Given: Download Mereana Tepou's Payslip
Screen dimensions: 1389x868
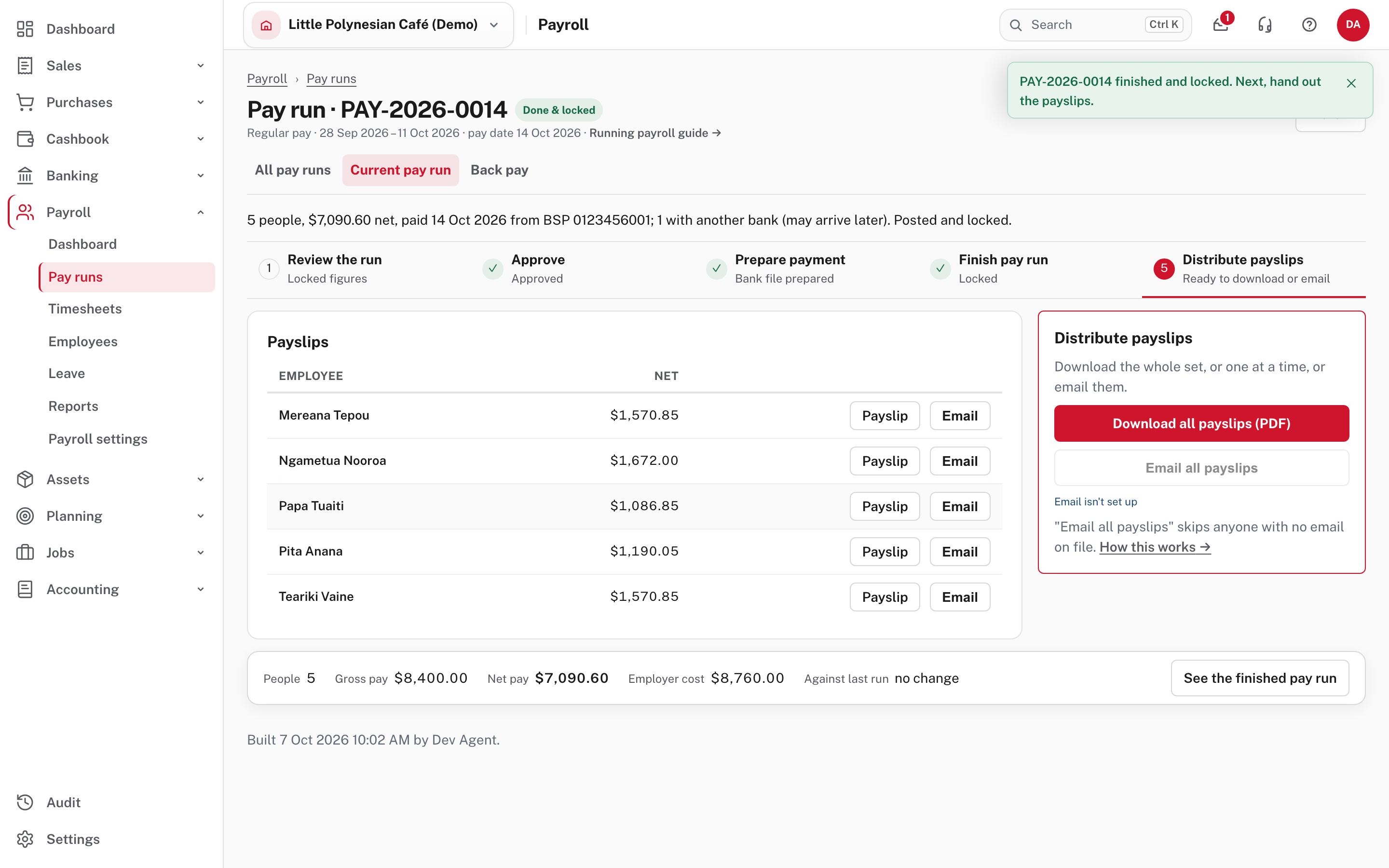Looking at the screenshot, I should click(885, 416).
